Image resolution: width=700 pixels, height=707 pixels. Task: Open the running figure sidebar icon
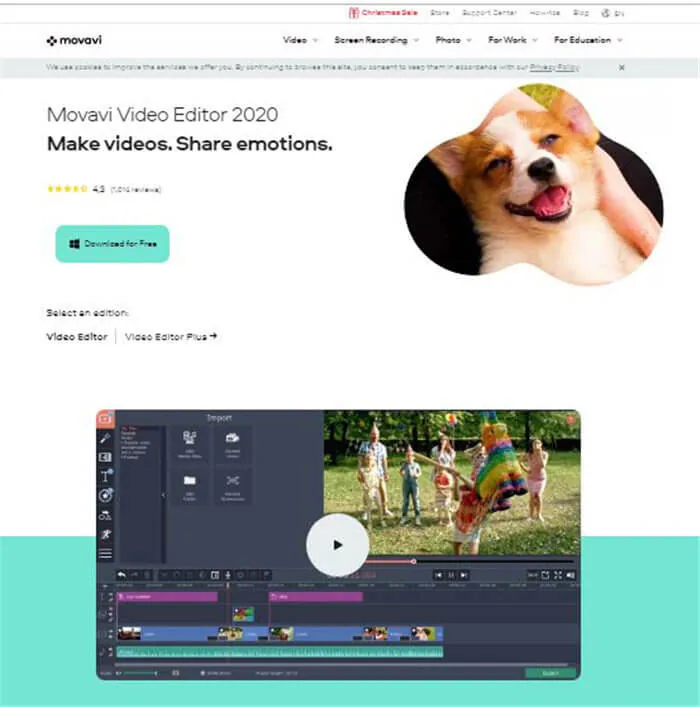tap(106, 534)
